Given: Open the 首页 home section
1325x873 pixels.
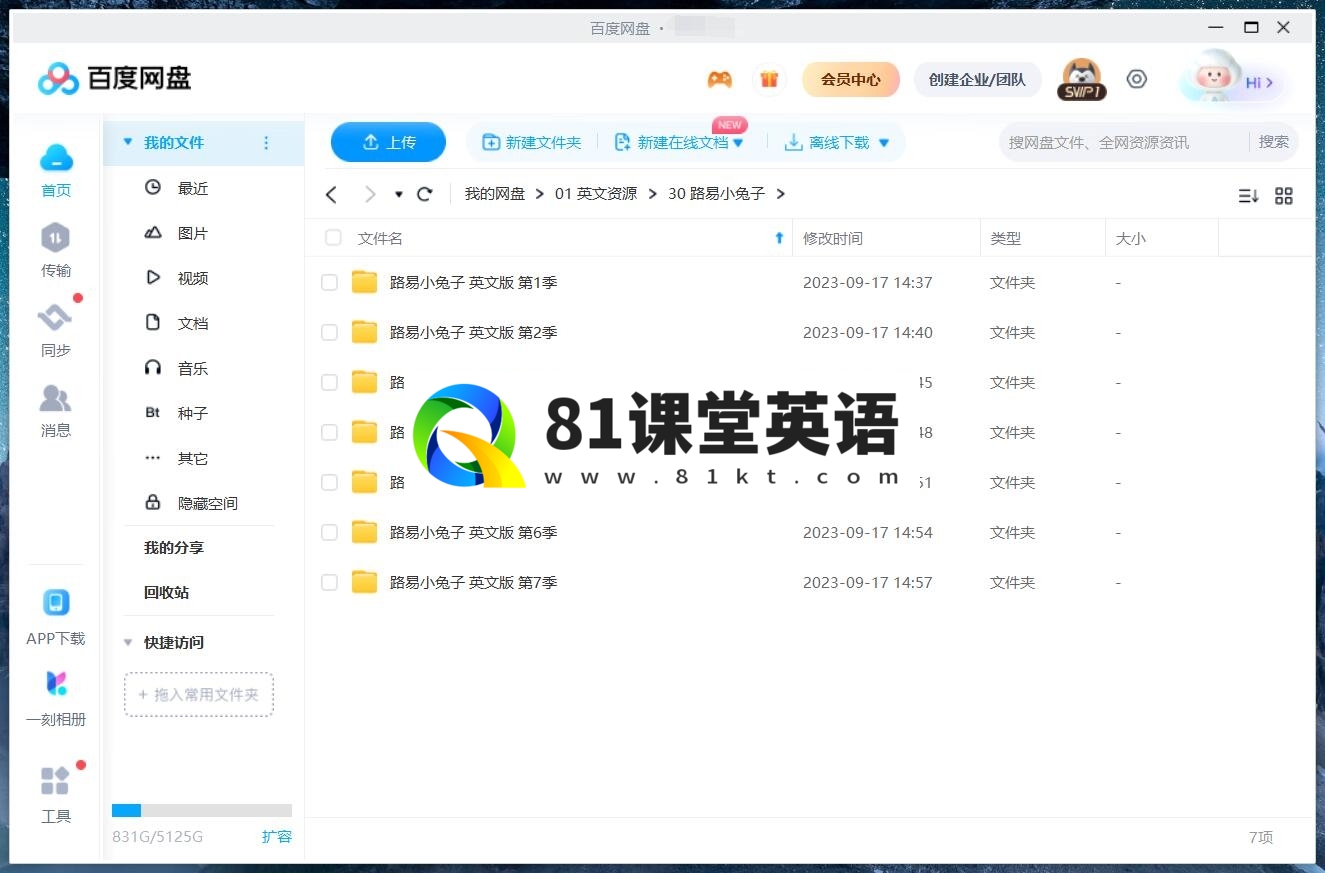Looking at the screenshot, I should [x=56, y=170].
